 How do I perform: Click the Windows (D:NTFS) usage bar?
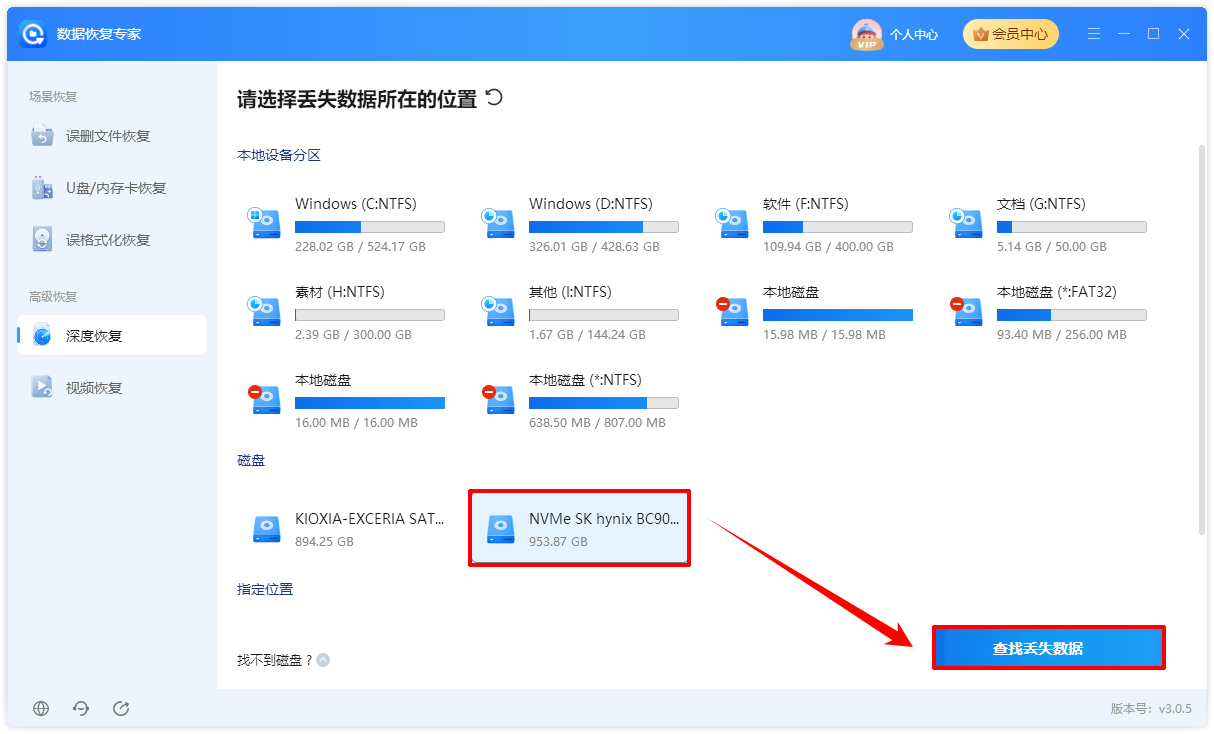coord(604,227)
